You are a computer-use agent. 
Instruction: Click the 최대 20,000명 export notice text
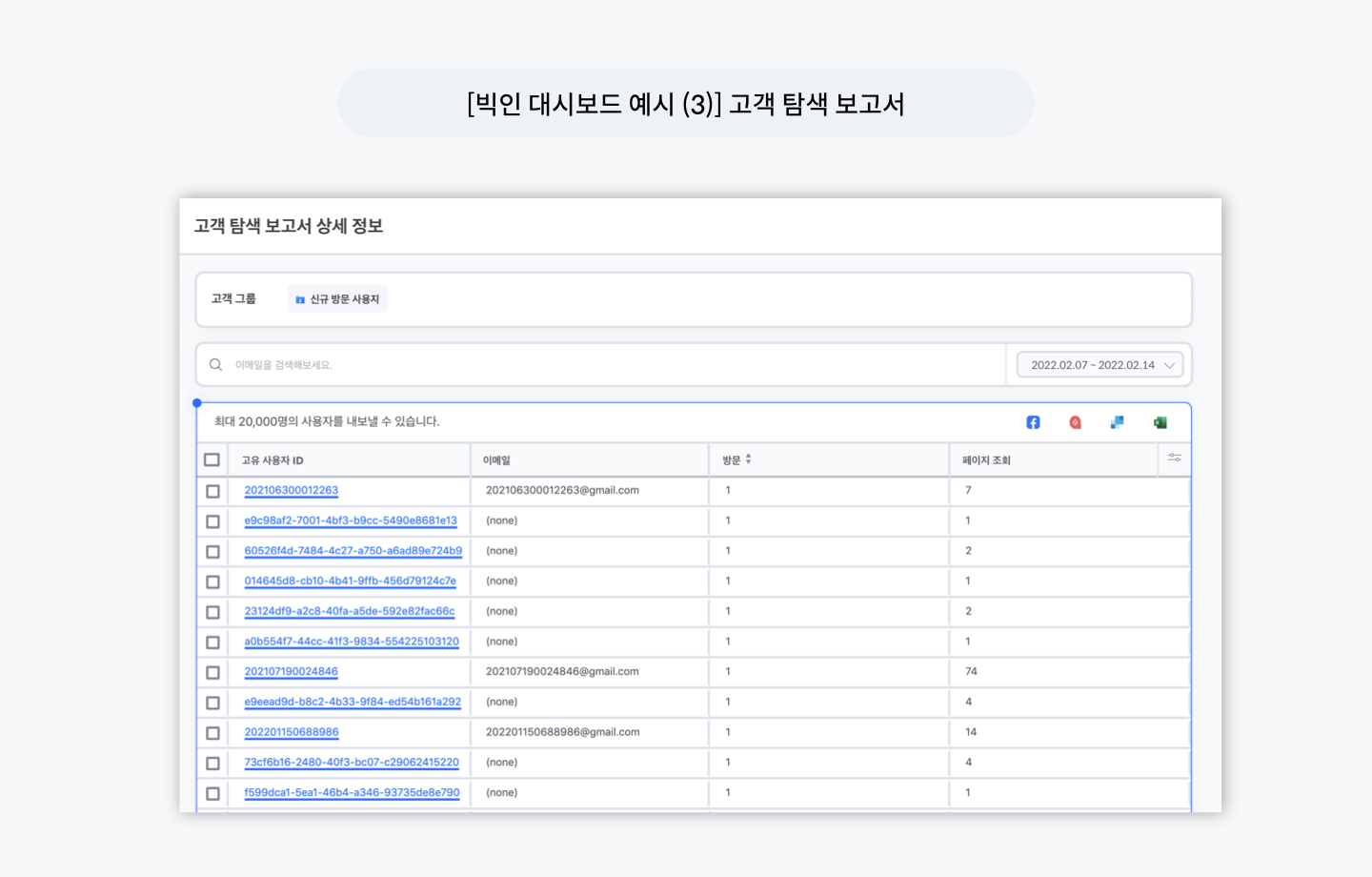click(327, 421)
